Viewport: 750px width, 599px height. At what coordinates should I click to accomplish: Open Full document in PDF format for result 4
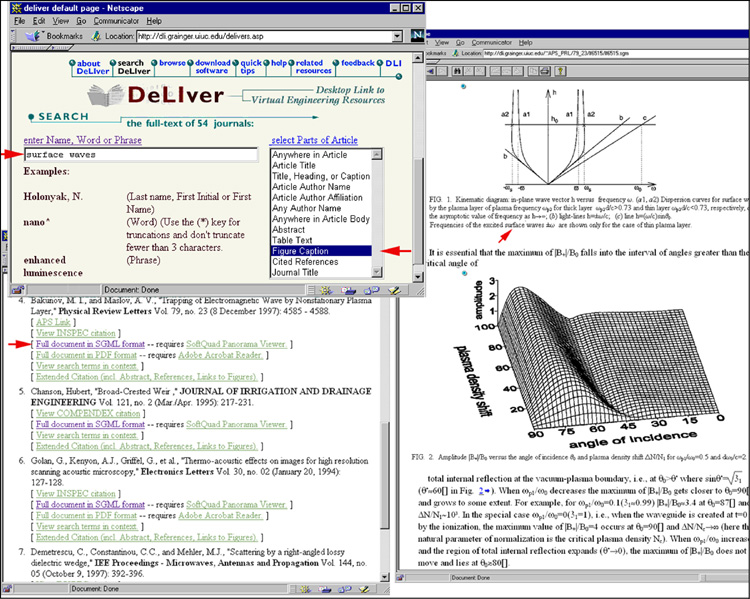click(x=87, y=355)
